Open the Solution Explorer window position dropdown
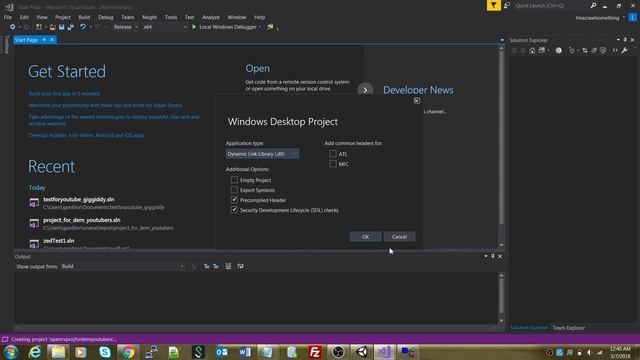The image size is (640, 360). tap(618, 40)
